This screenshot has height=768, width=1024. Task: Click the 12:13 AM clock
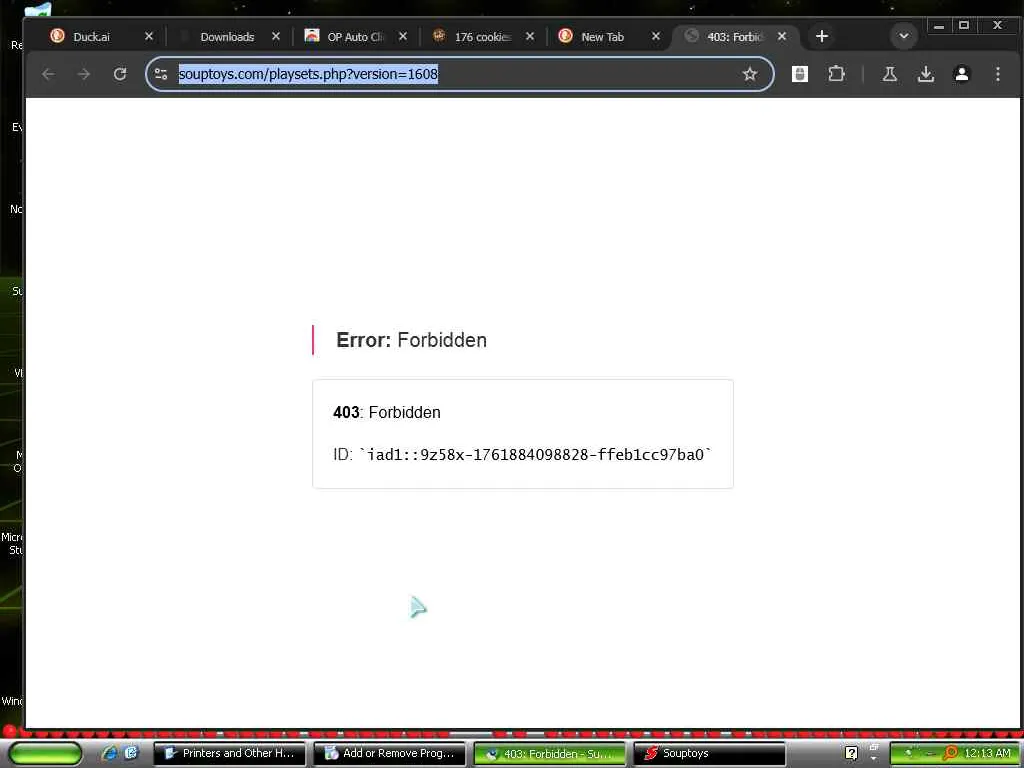point(987,754)
